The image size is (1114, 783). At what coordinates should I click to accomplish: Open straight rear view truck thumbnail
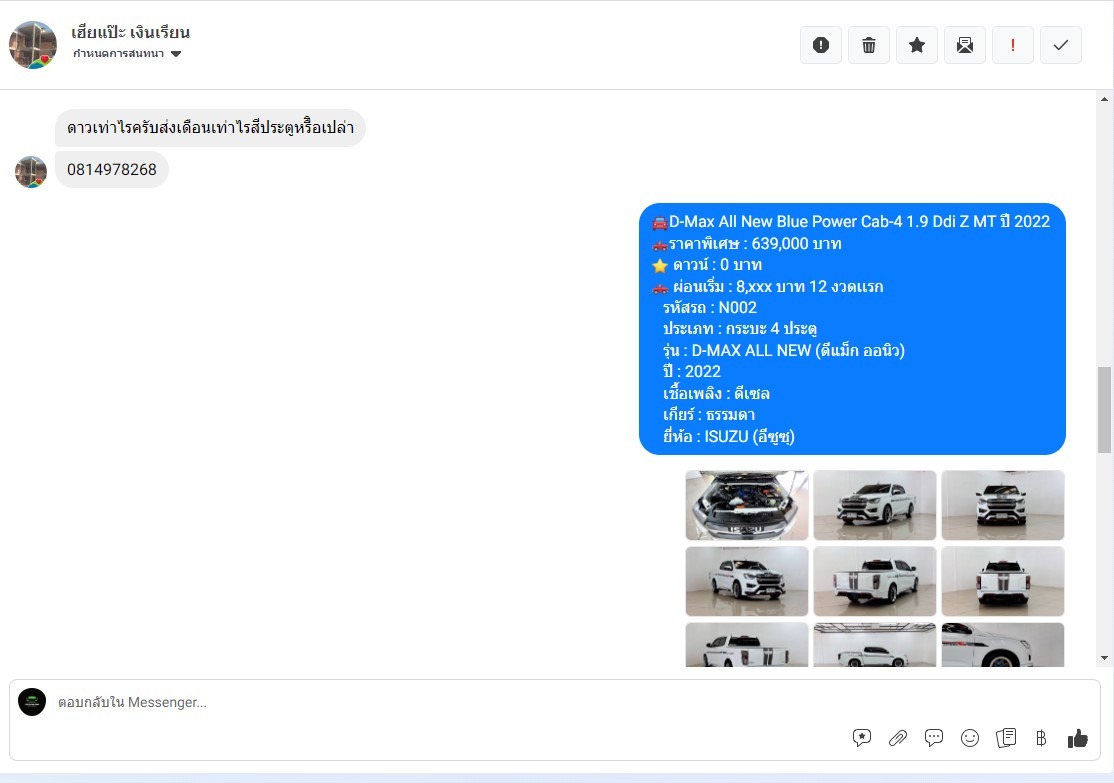tap(1002, 581)
